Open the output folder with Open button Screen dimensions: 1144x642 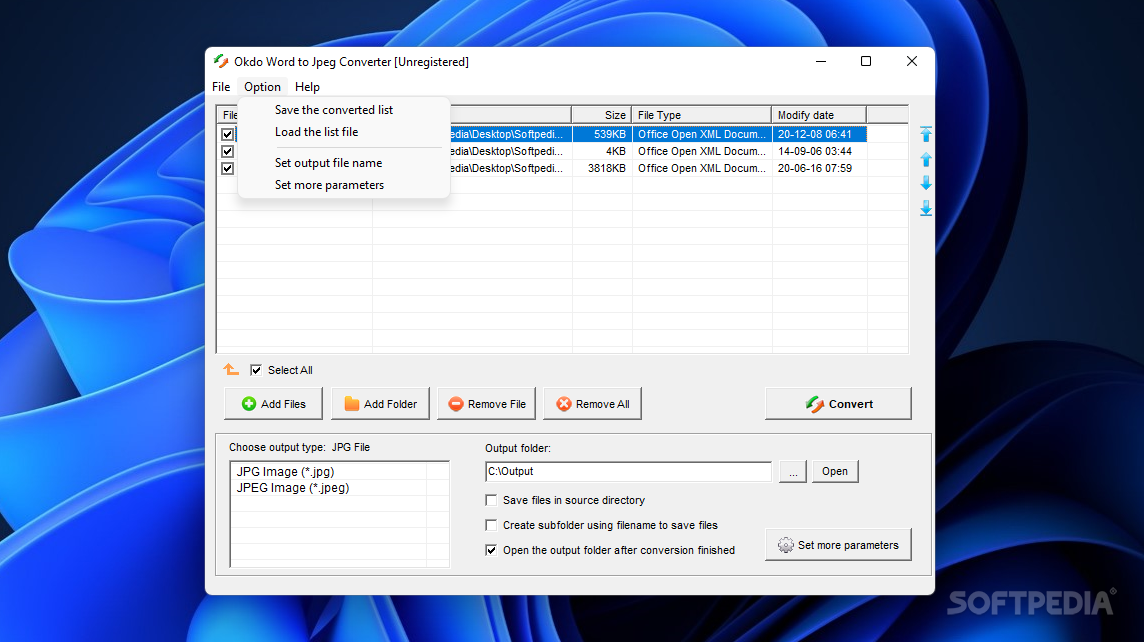coord(835,471)
